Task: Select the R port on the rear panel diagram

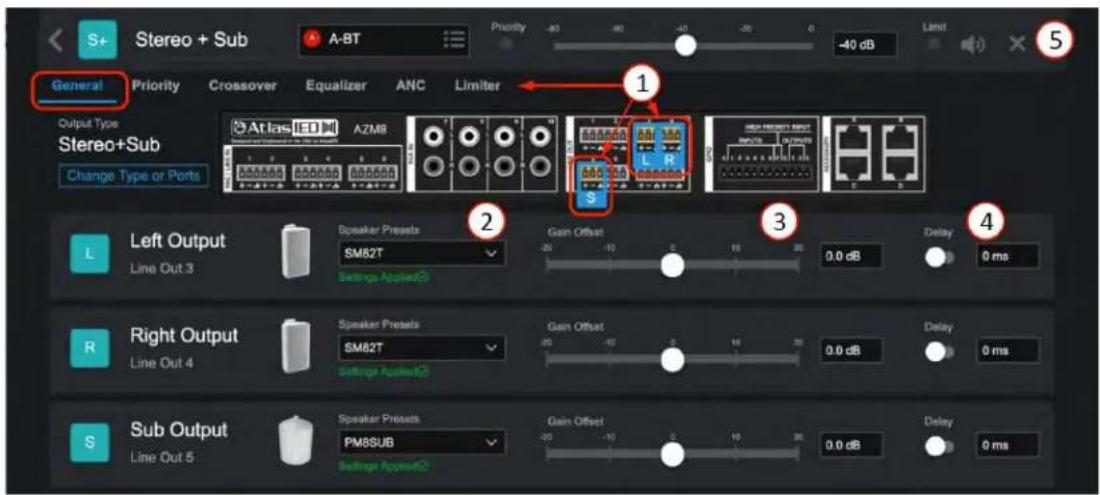Action: click(671, 146)
